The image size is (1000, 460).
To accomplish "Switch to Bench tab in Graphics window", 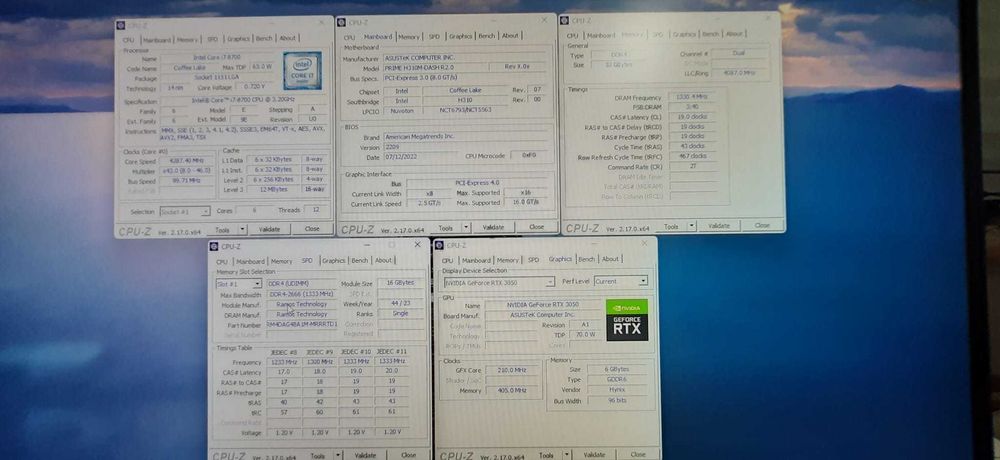I will 587,259.
